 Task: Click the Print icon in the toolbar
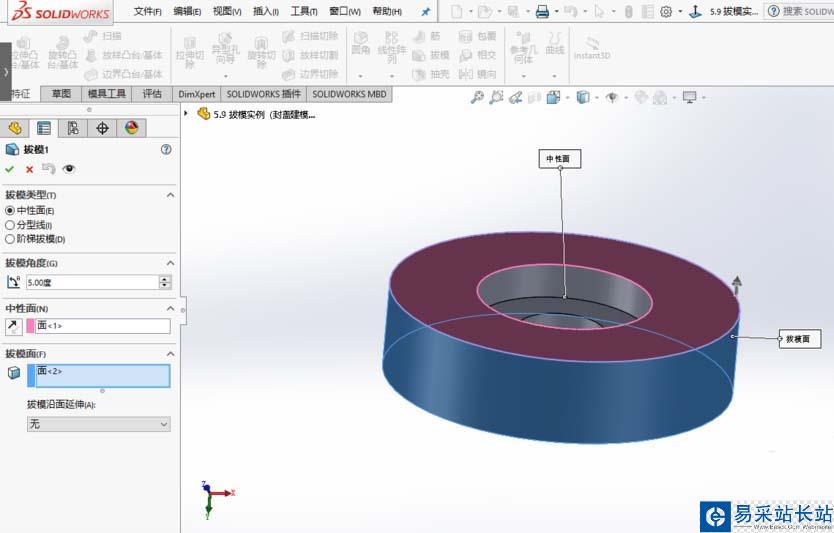[542, 11]
